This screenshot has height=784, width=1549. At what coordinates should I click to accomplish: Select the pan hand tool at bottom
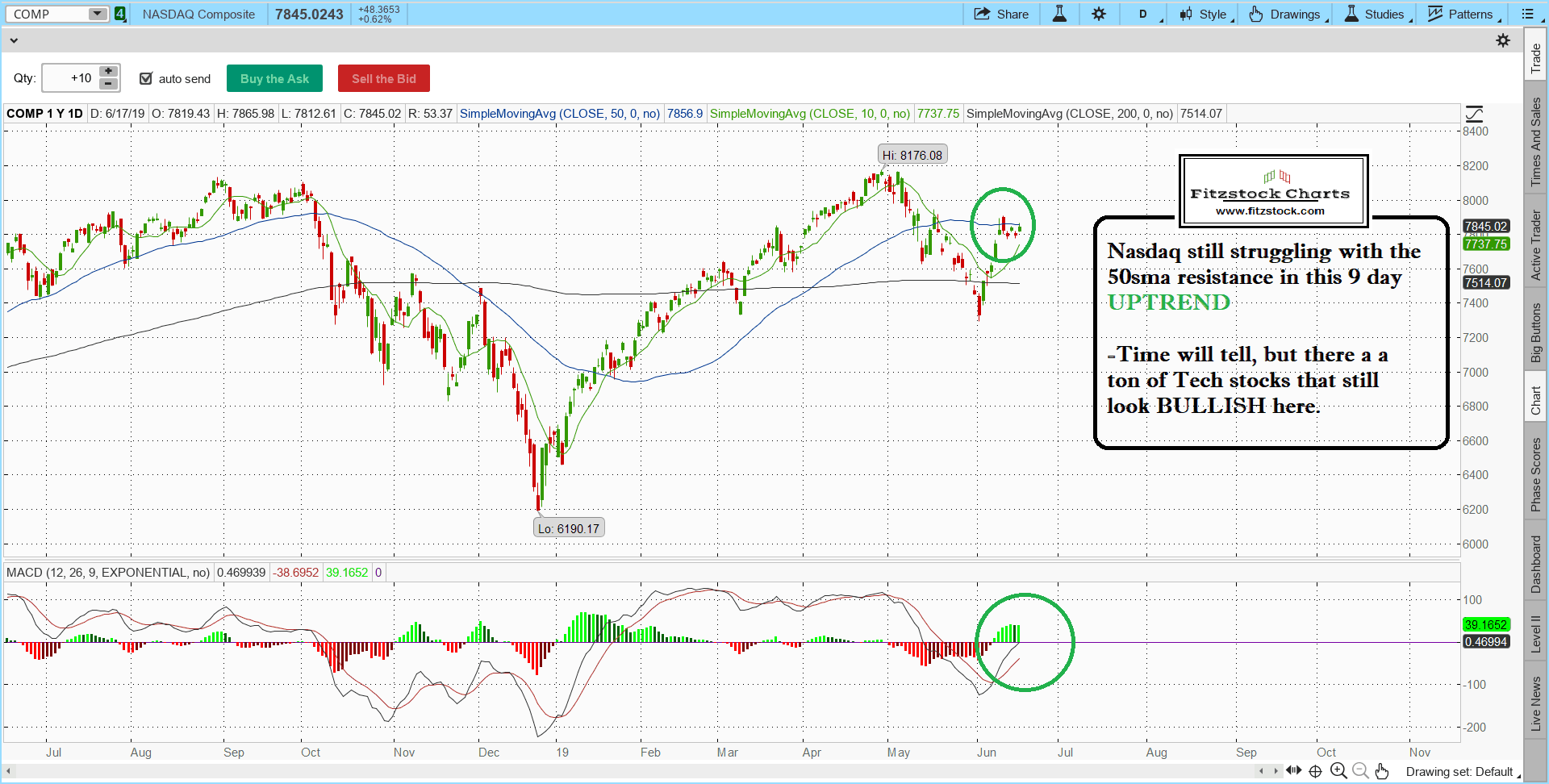click(x=1382, y=771)
